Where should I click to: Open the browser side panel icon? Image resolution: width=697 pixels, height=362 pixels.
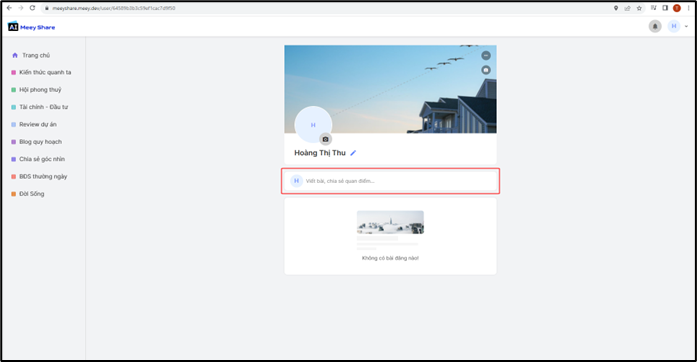[665, 8]
